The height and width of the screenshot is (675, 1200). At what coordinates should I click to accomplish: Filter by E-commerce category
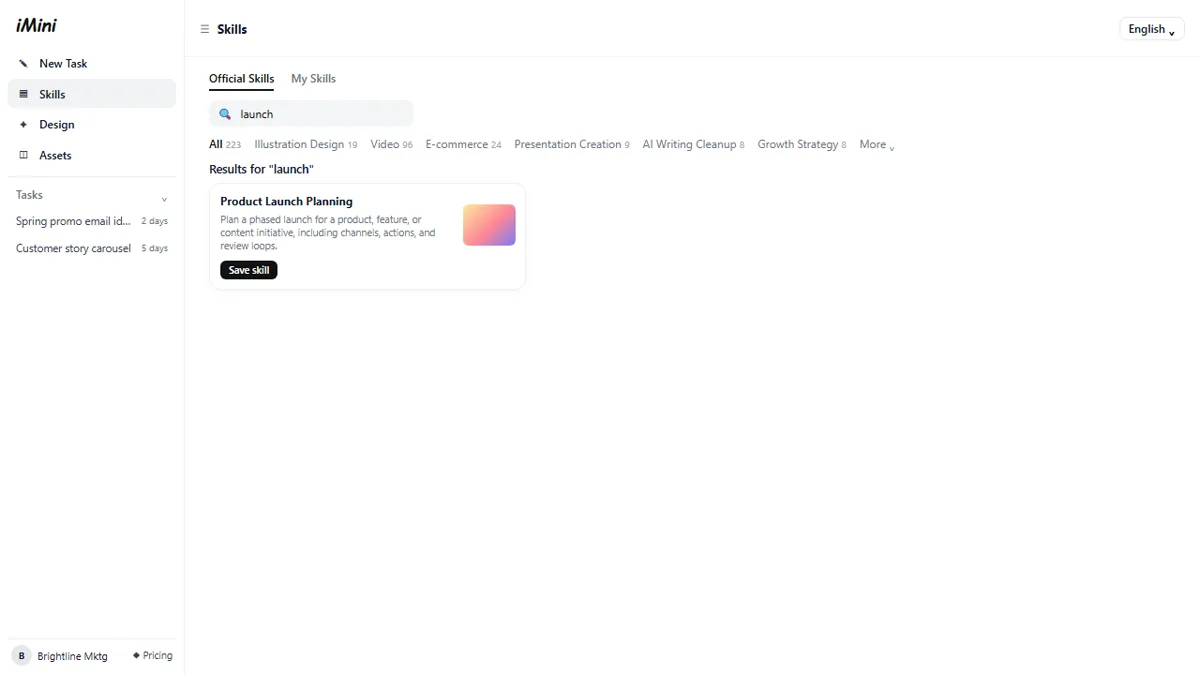click(x=463, y=144)
